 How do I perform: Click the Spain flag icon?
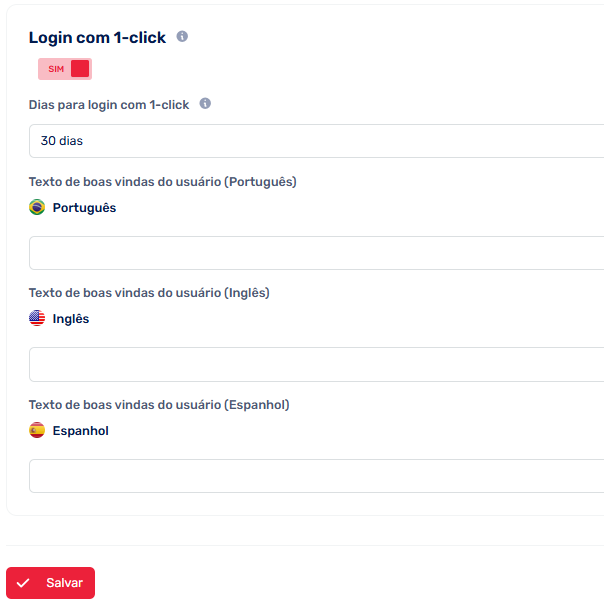point(37,430)
